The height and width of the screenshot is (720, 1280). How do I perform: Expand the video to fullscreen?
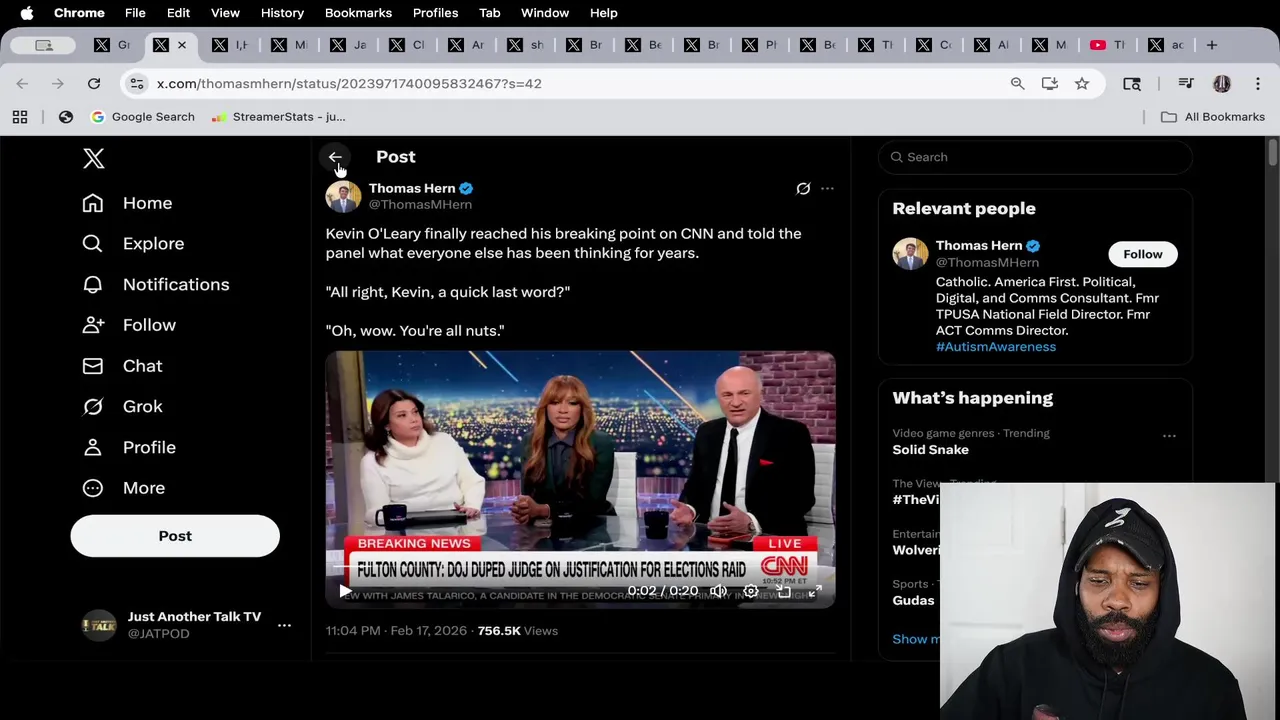click(815, 591)
